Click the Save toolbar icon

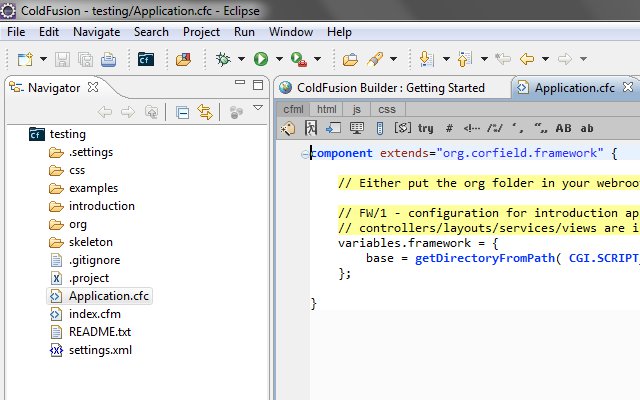coord(62,59)
